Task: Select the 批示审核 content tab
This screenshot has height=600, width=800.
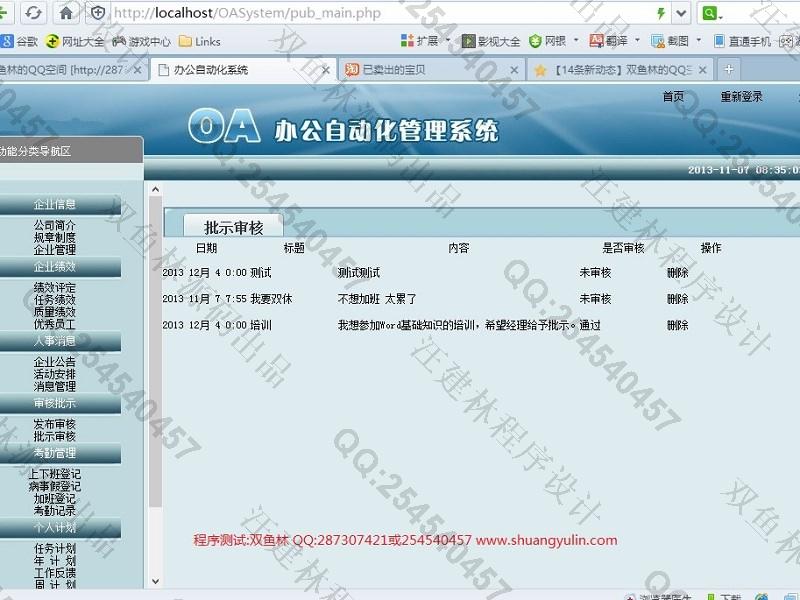Action: click(233, 227)
